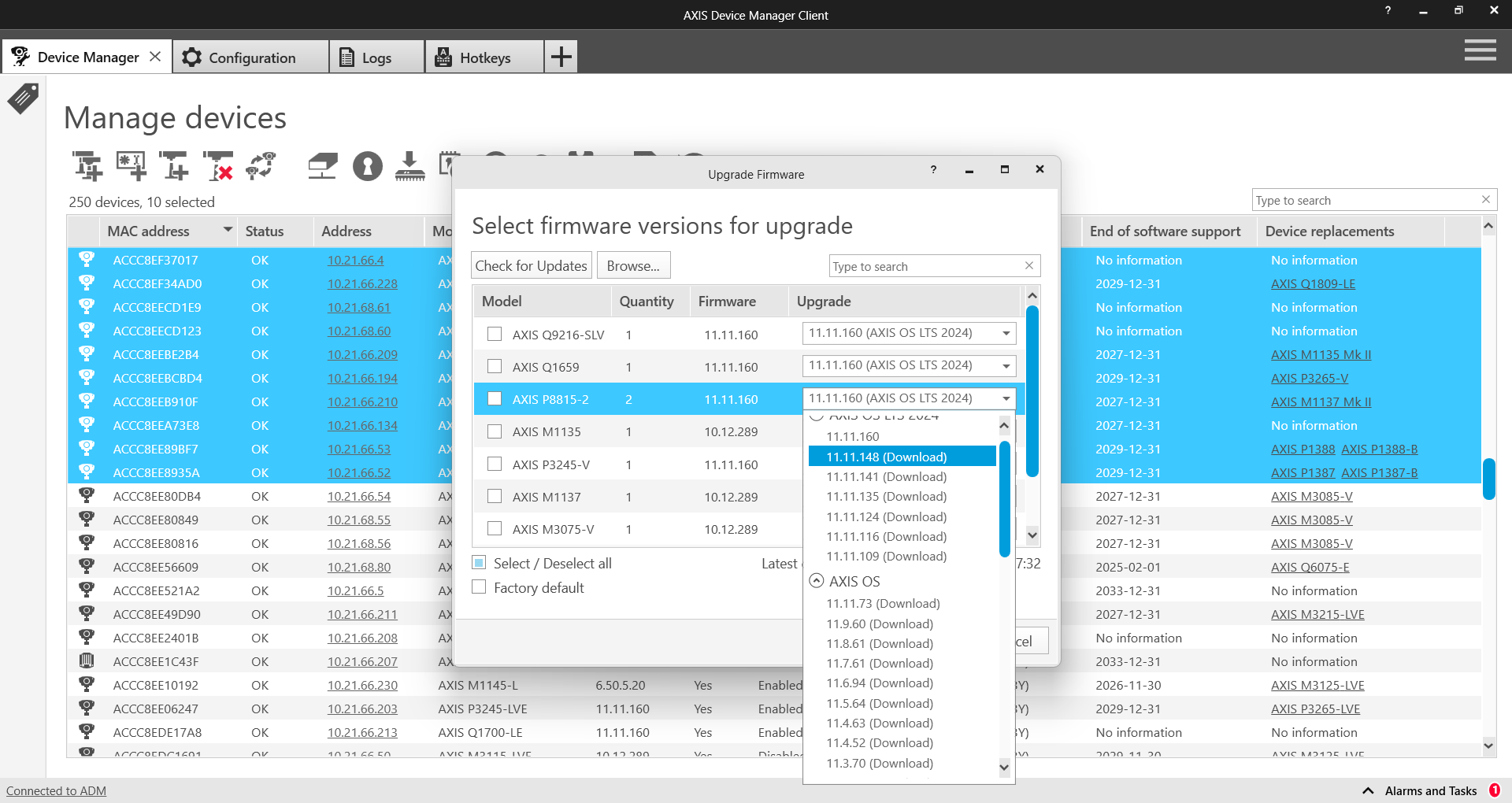
Task: Click camera icon for device ACCC8EF37017
Action: (87, 259)
